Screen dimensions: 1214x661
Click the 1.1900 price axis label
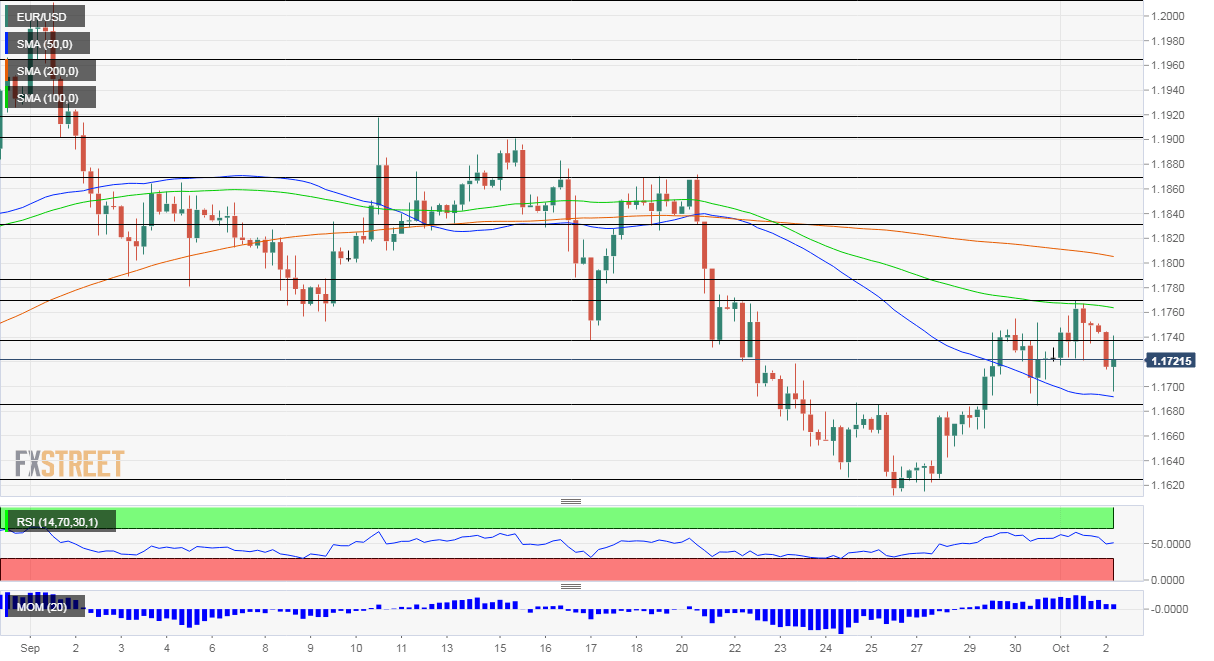click(x=1168, y=140)
